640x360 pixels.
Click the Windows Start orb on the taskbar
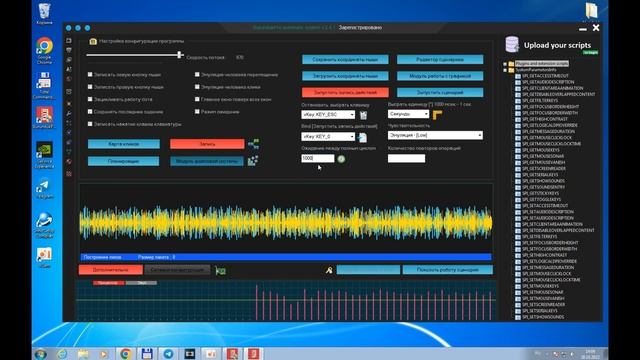40,354
